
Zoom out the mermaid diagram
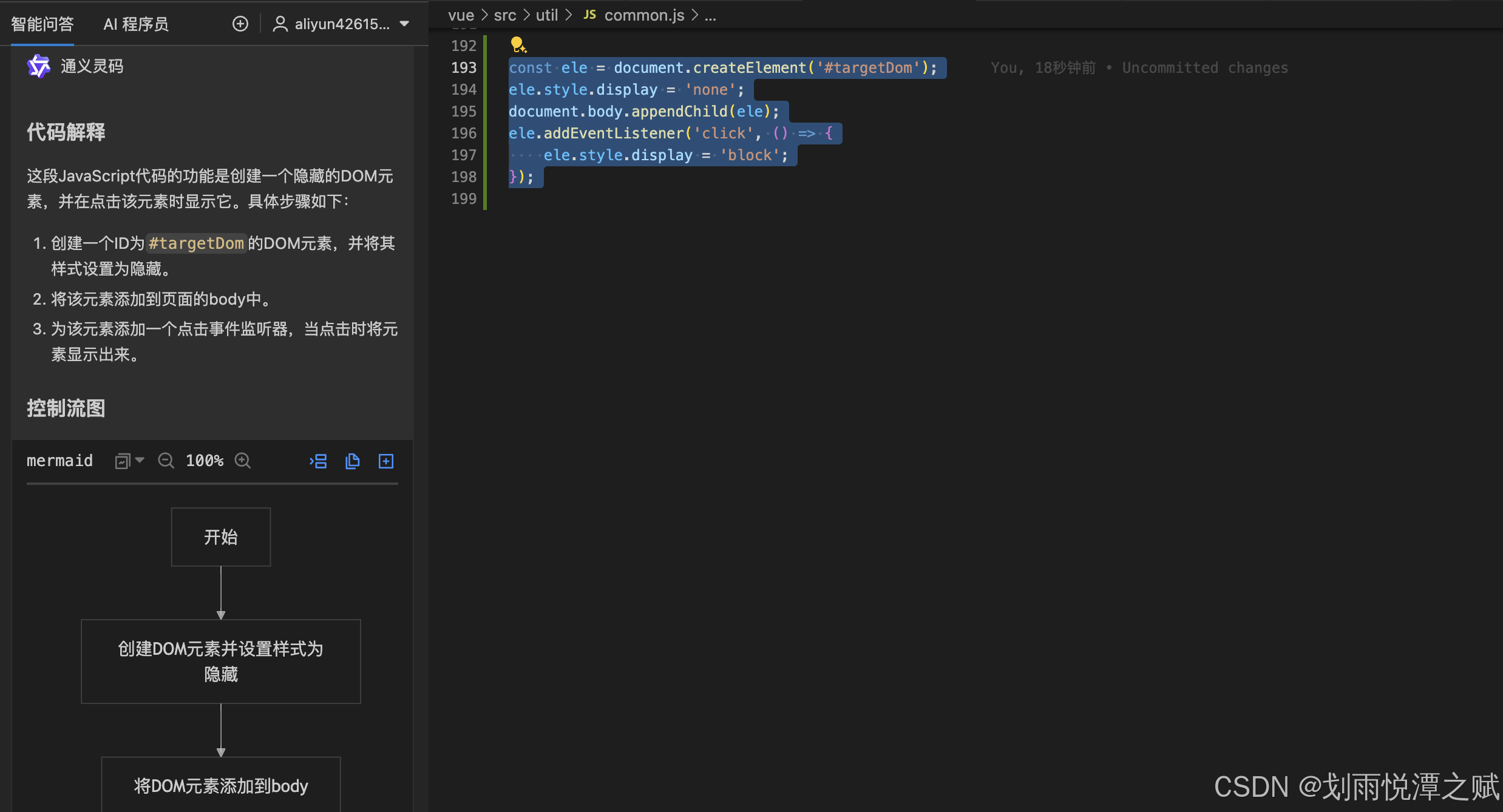[166, 461]
